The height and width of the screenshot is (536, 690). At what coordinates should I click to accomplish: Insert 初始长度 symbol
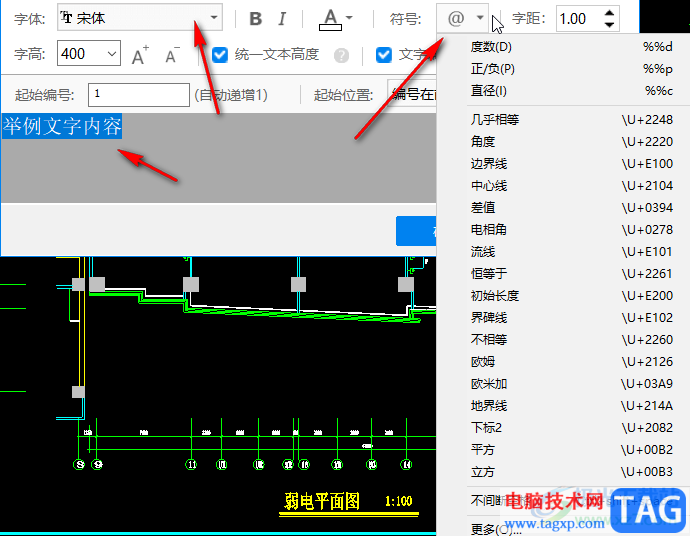(x=571, y=296)
